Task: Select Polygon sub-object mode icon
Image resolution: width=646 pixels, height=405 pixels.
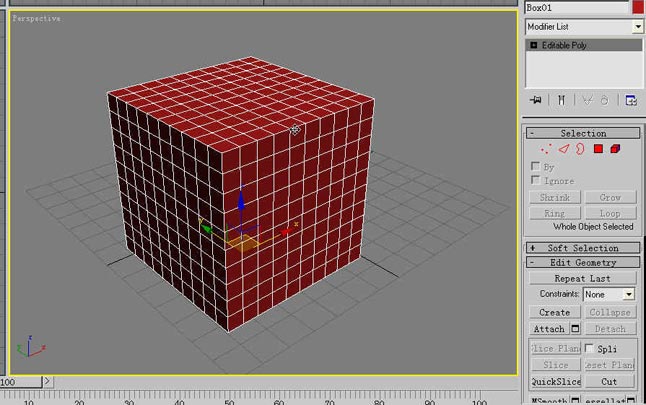Action: click(x=598, y=149)
